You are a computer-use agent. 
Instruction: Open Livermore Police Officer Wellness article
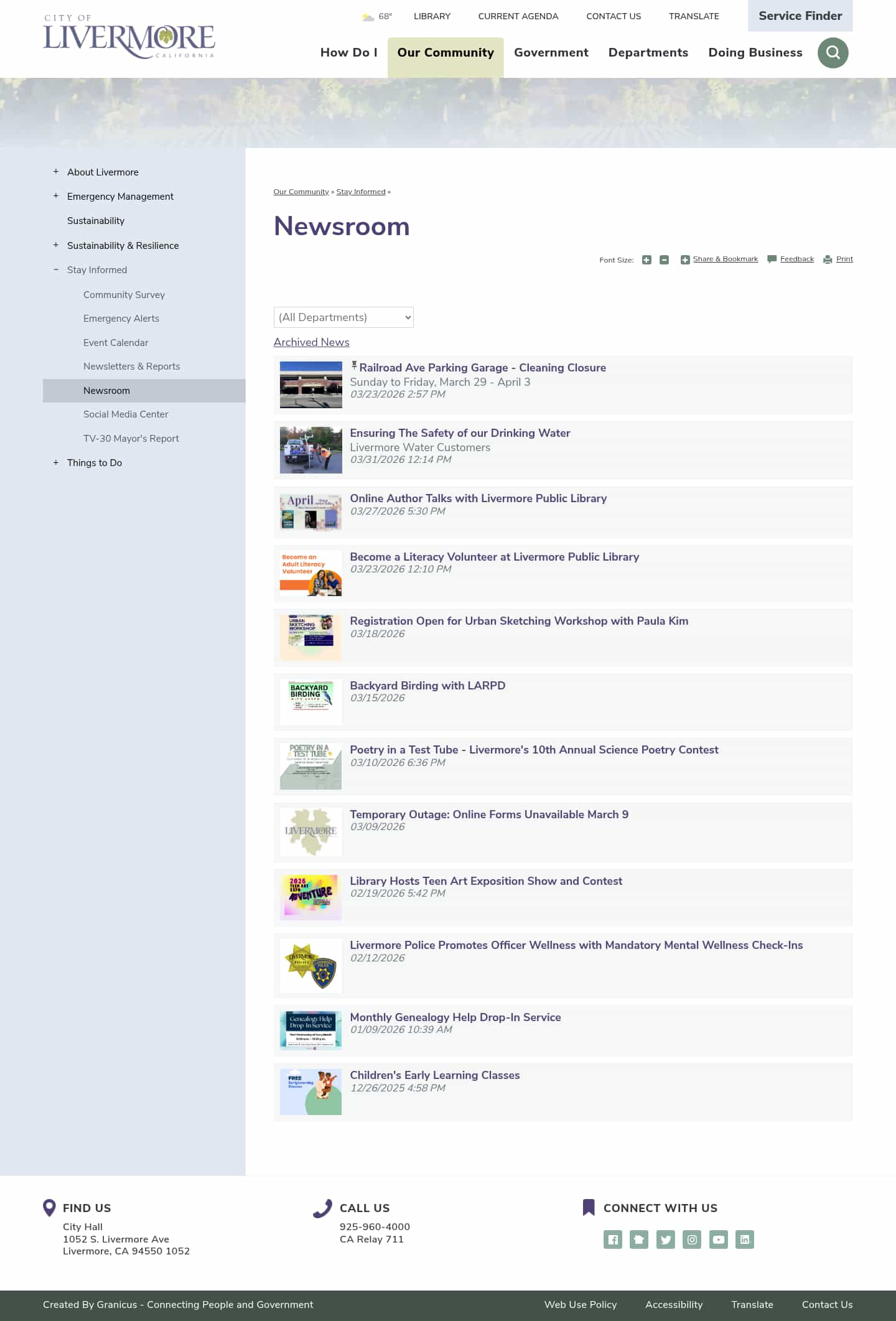click(576, 945)
